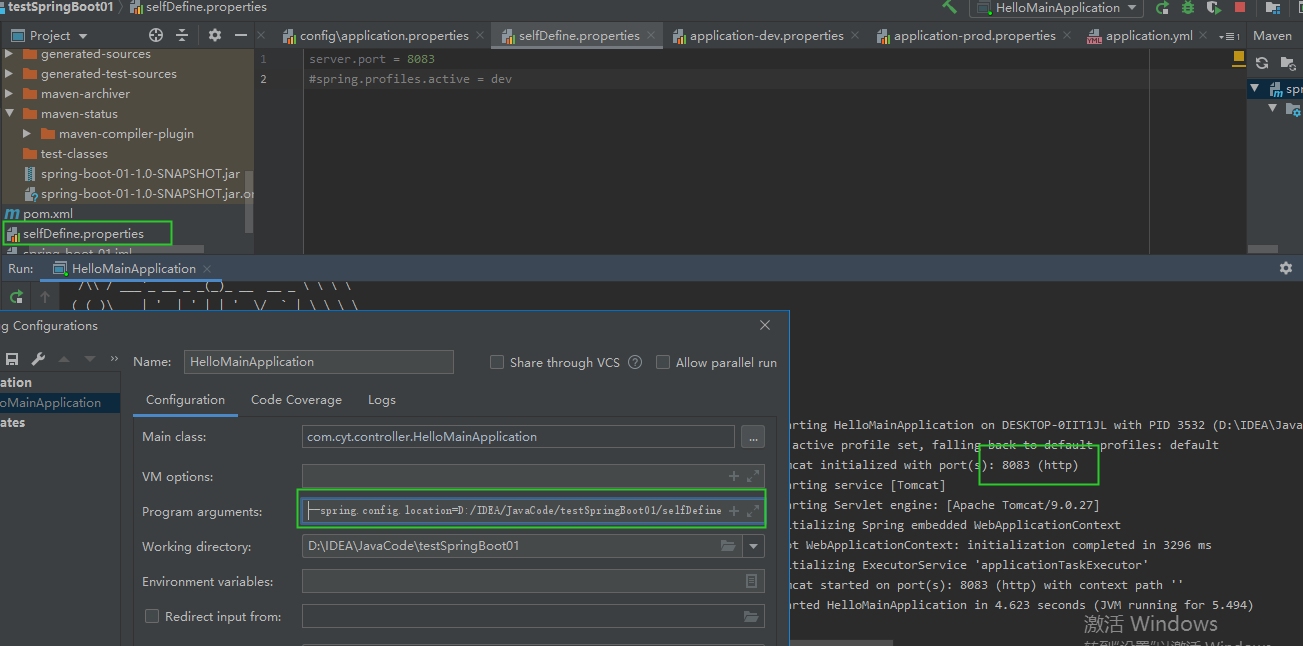Expand maven-archiver folder

pos(9,94)
